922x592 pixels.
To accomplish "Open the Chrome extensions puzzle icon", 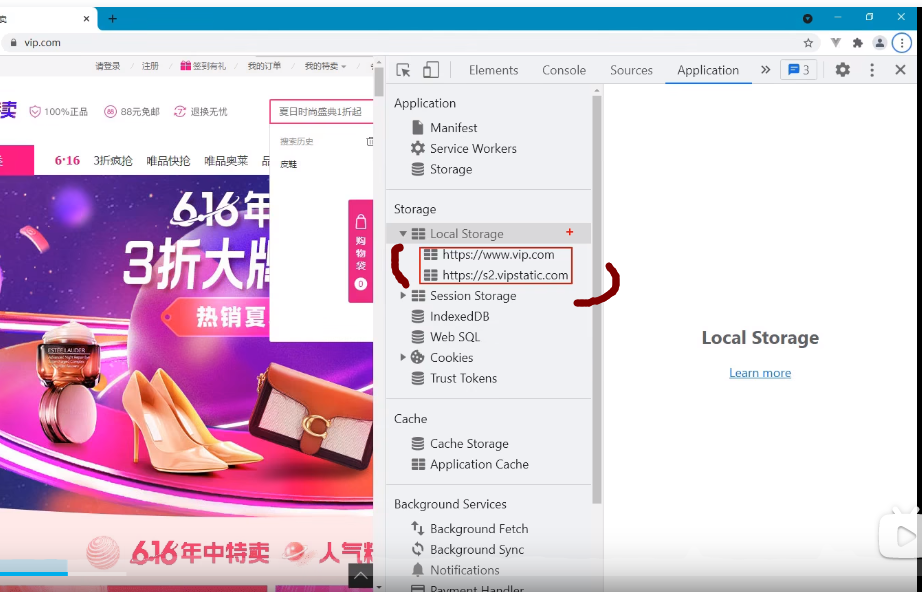I will (857, 42).
